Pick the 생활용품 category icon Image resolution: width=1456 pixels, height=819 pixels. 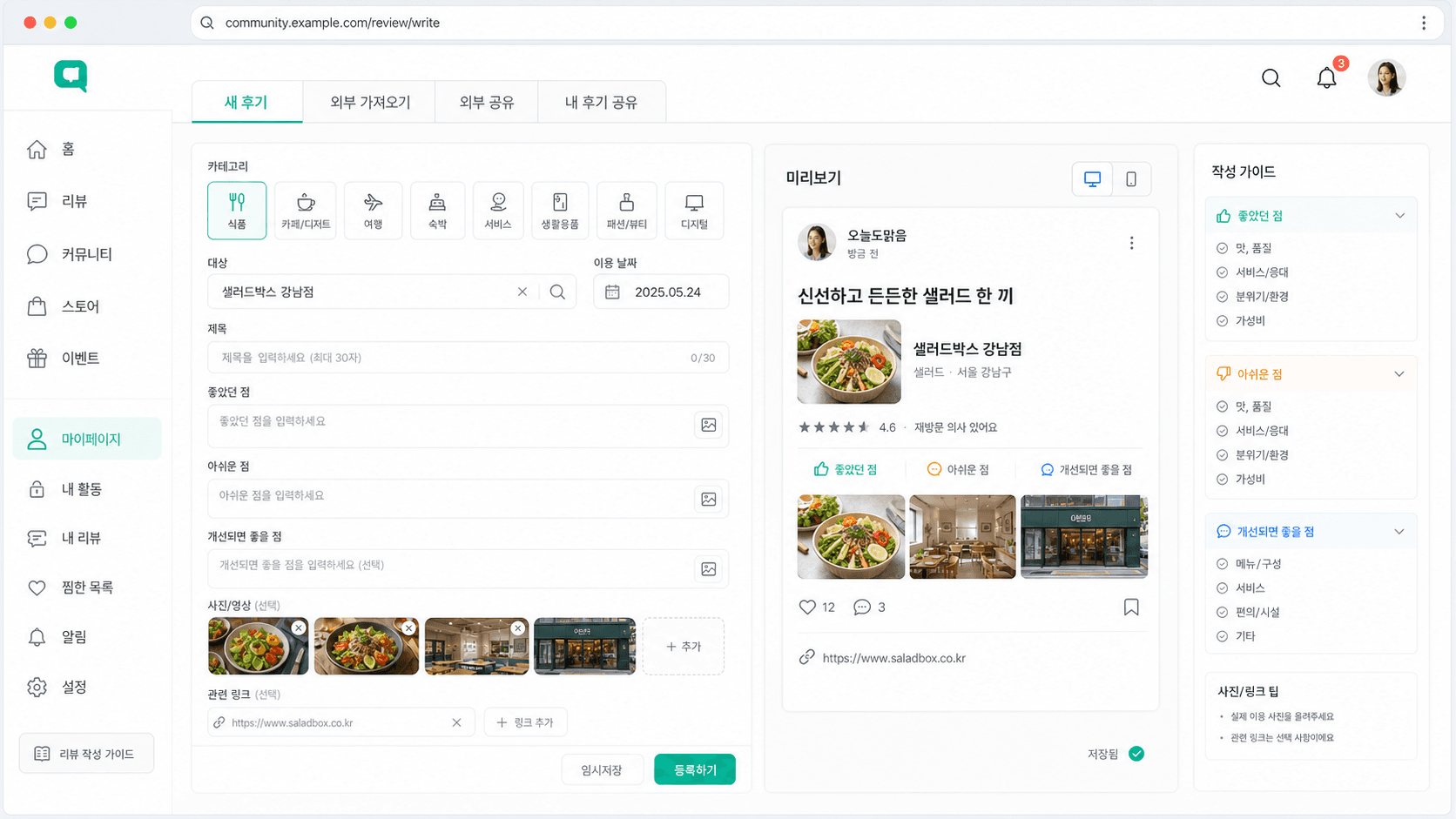[x=560, y=210]
